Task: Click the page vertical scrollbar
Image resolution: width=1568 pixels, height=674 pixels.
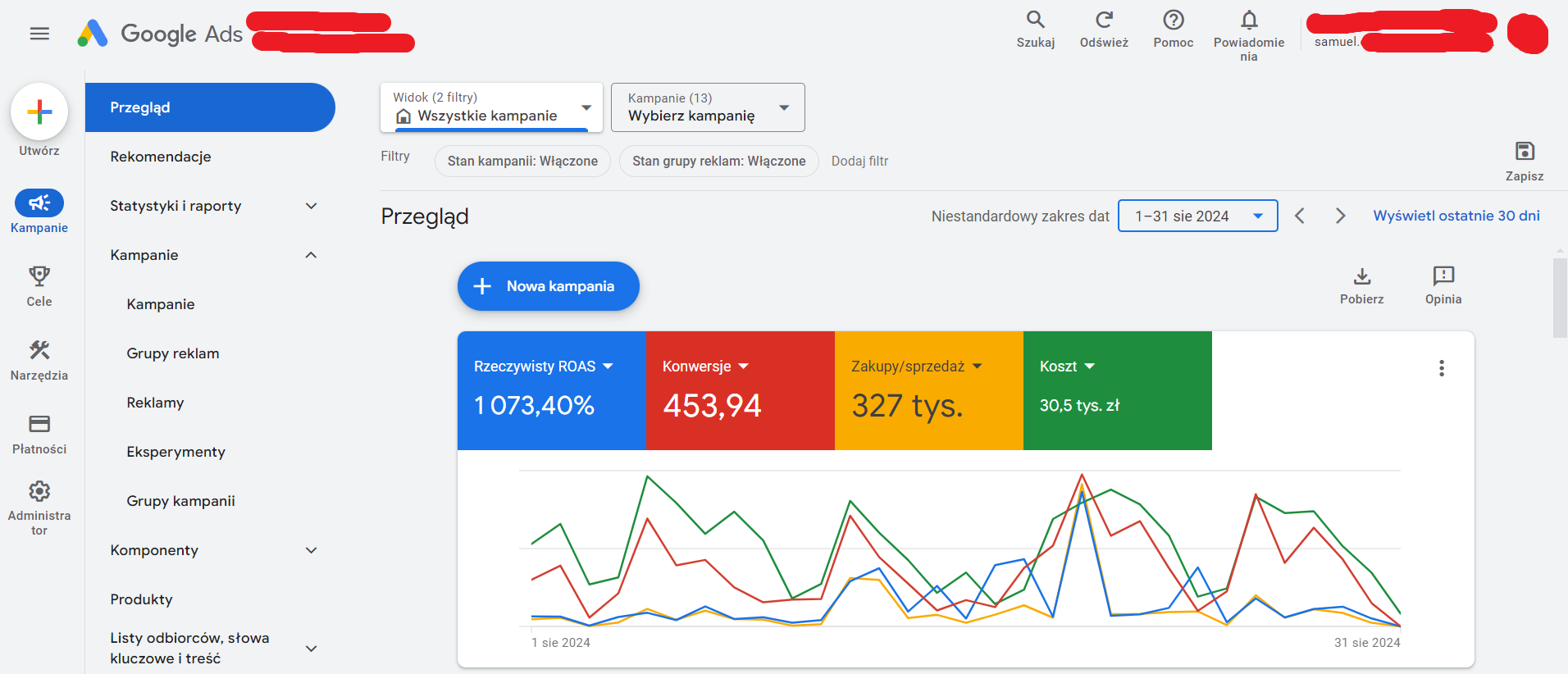Action: (x=1560, y=298)
